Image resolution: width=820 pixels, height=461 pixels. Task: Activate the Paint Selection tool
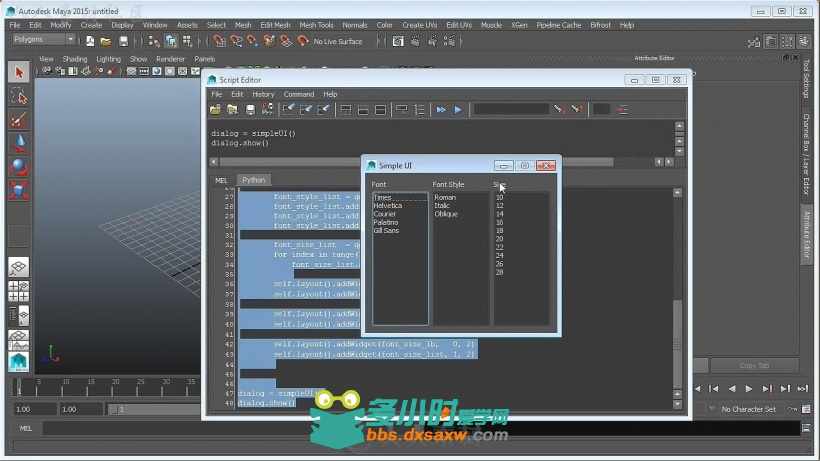(19, 120)
